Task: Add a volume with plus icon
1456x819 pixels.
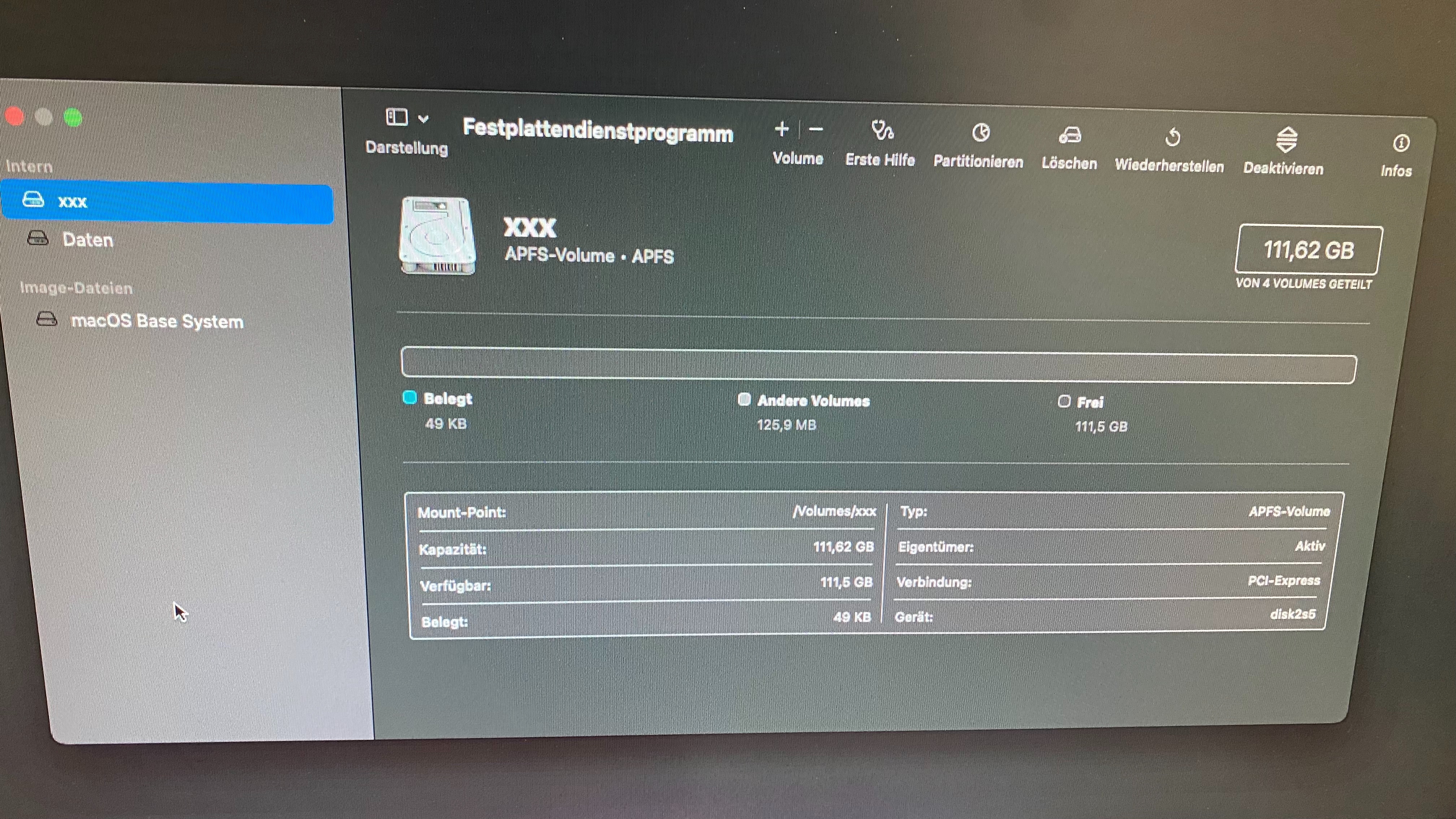Action: coord(782,129)
